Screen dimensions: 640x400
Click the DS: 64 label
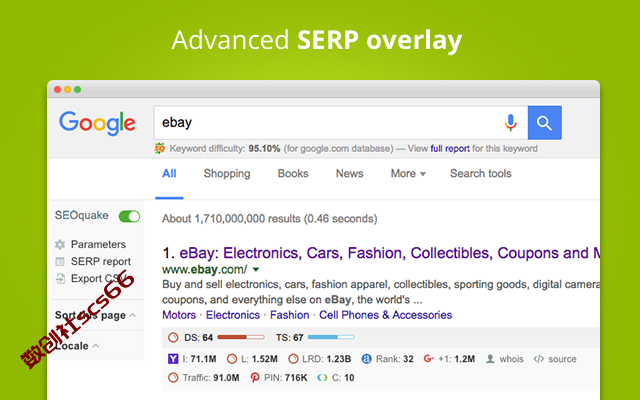(x=198, y=338)
